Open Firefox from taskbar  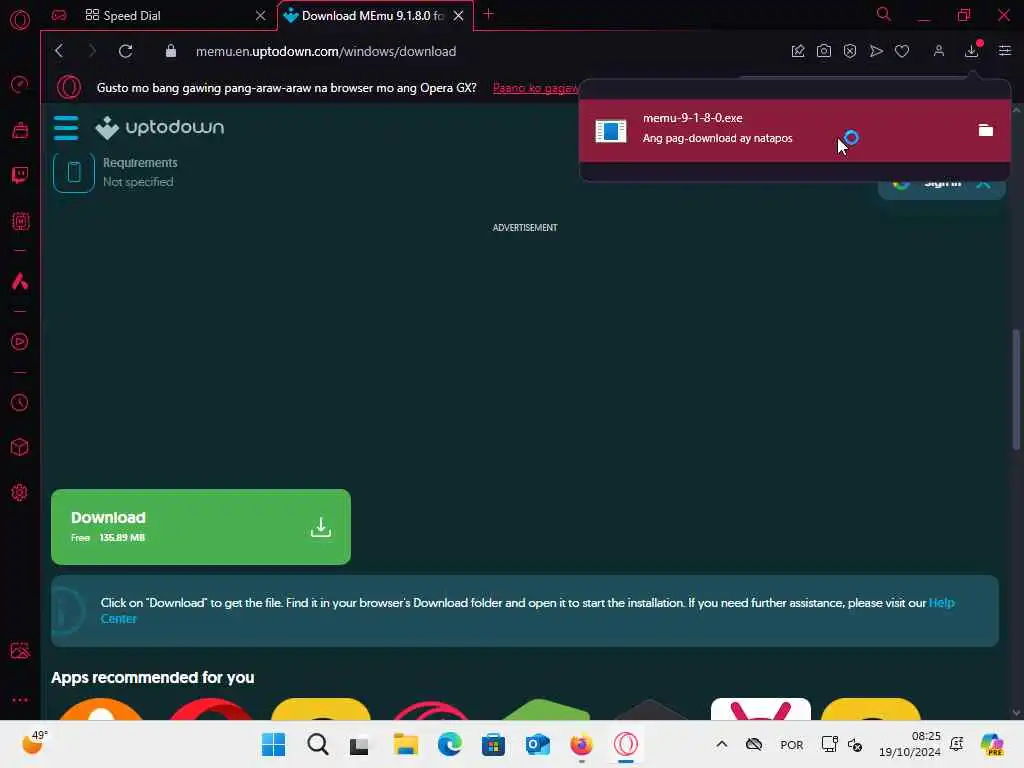[581, 744]
